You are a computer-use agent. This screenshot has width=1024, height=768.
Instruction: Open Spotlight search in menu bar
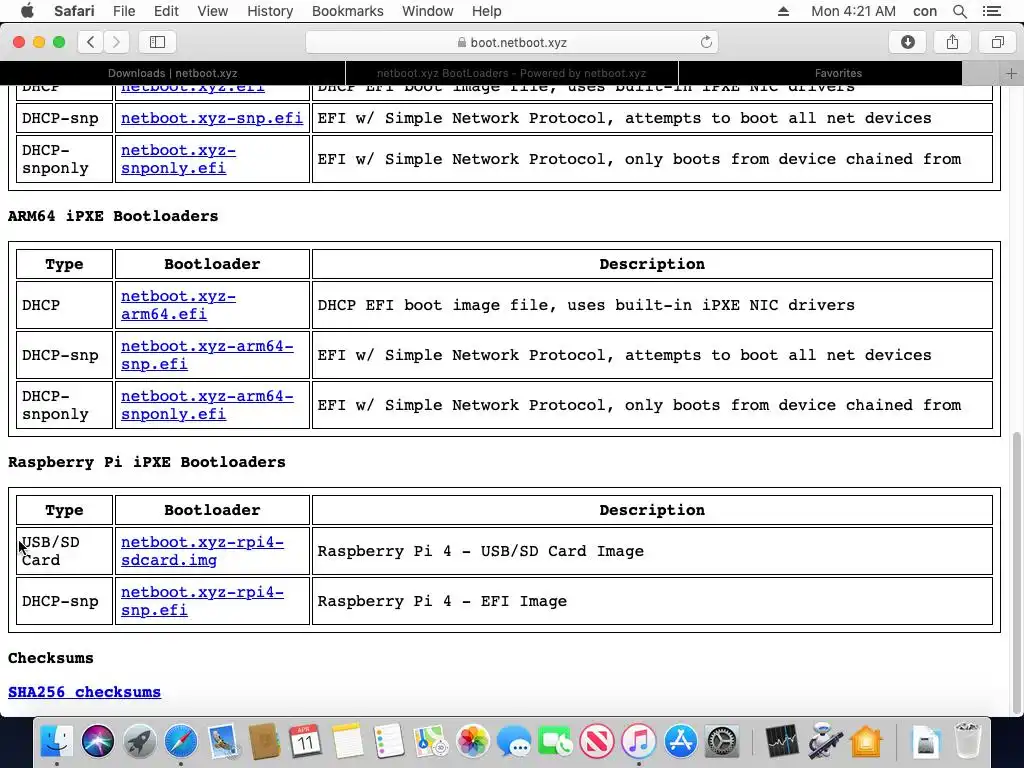tap(959, 11)
